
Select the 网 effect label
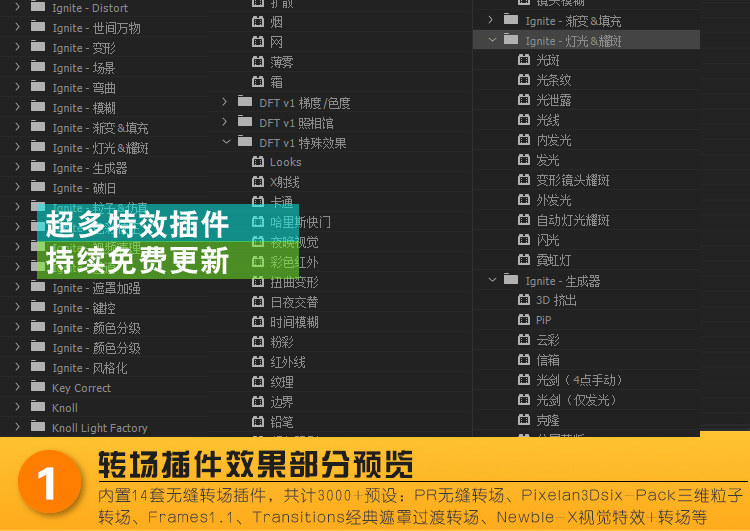(276, 42)
